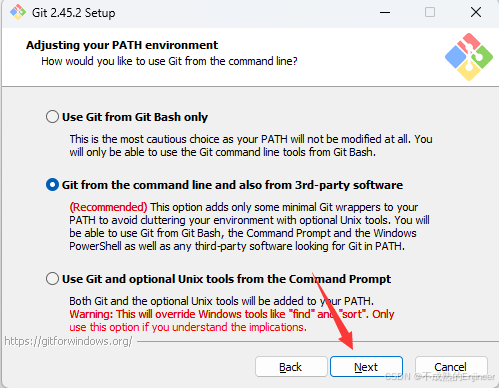Screen dimensions: 499x388
Task: Click the 'most cautious choice' description paragraph
Action: pos(251,145)
